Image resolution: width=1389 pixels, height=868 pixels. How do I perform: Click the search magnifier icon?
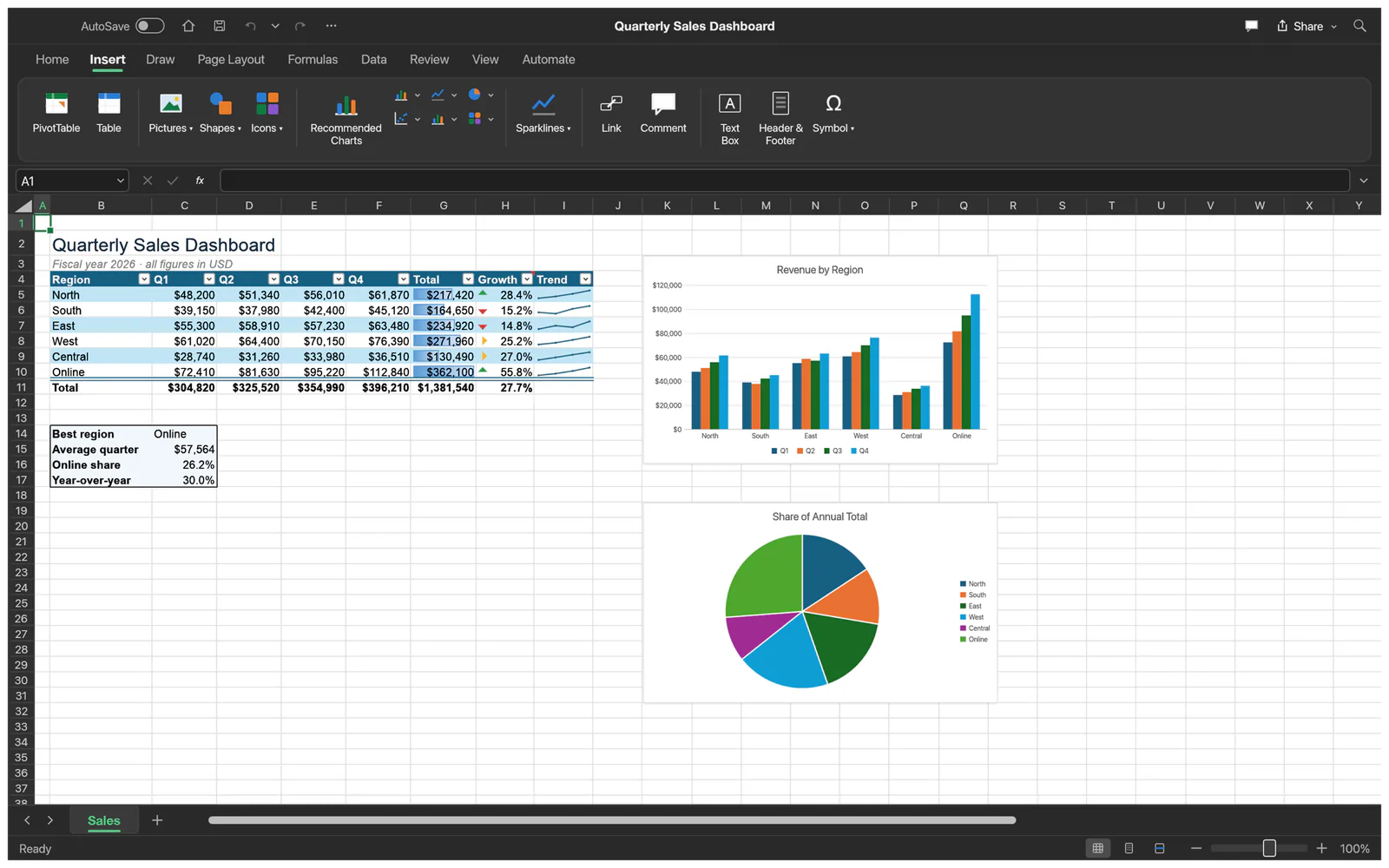pyautogui.click(x=1359, y=26)
